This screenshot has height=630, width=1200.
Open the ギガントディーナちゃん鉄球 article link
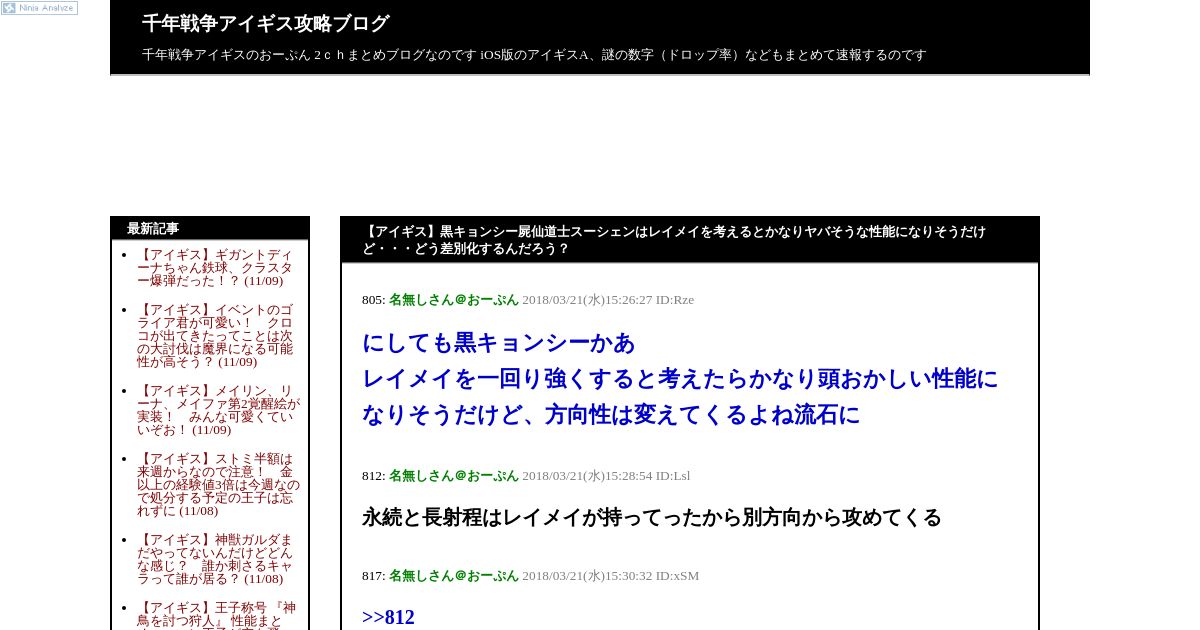click(216, 268)
